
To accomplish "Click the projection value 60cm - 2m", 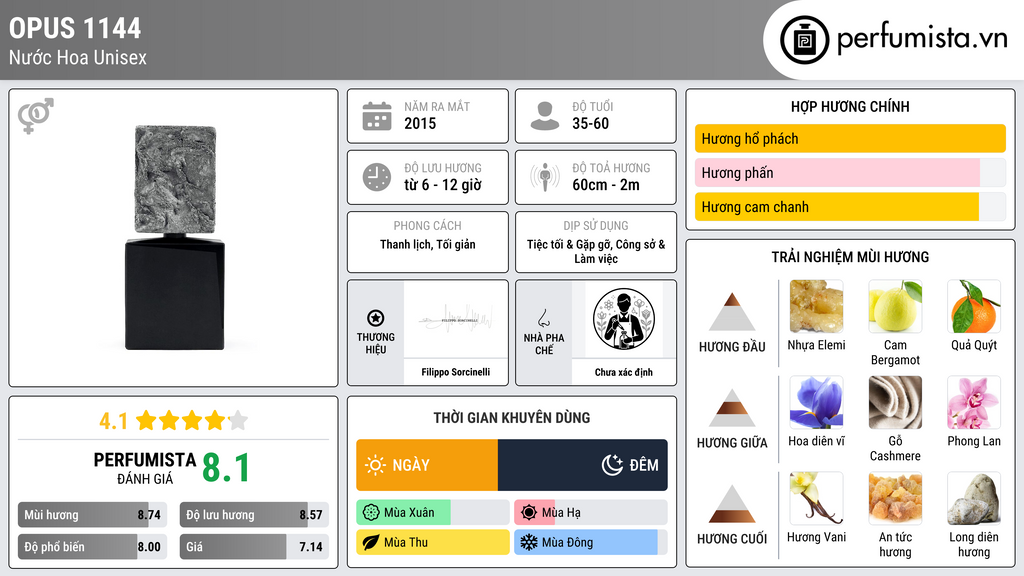I will pyautogui.click(x=606, y=185).
